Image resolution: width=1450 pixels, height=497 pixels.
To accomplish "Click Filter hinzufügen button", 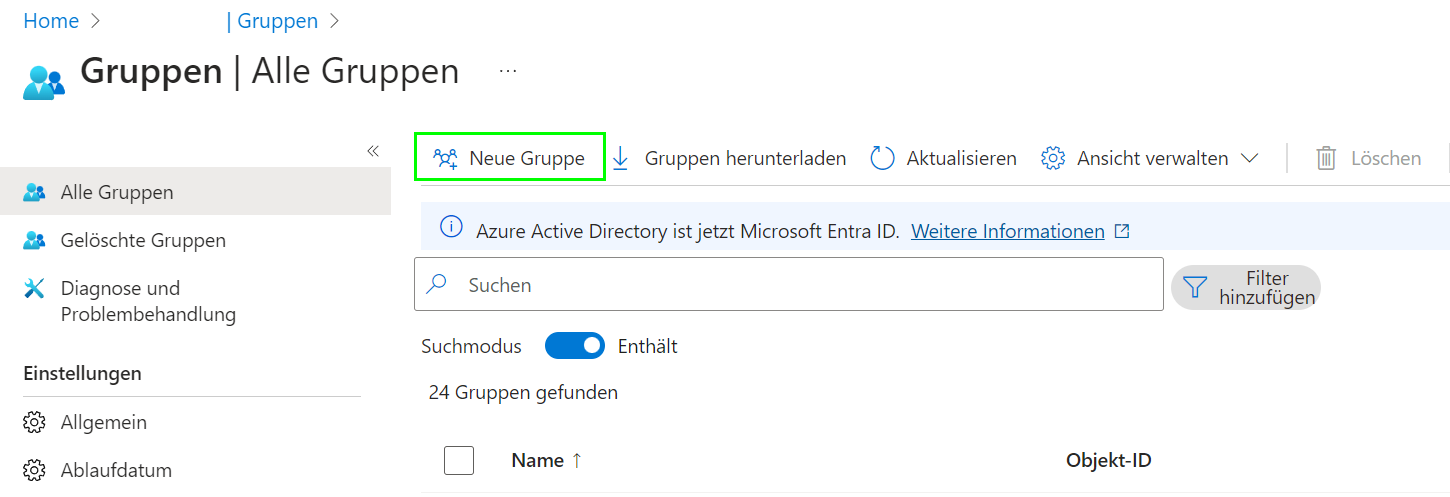I will pos(1246,288).
